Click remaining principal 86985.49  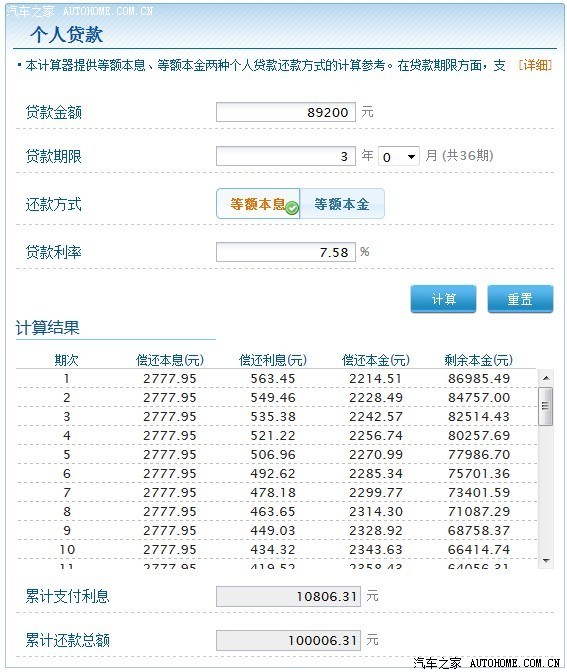(x=479, y=379)
